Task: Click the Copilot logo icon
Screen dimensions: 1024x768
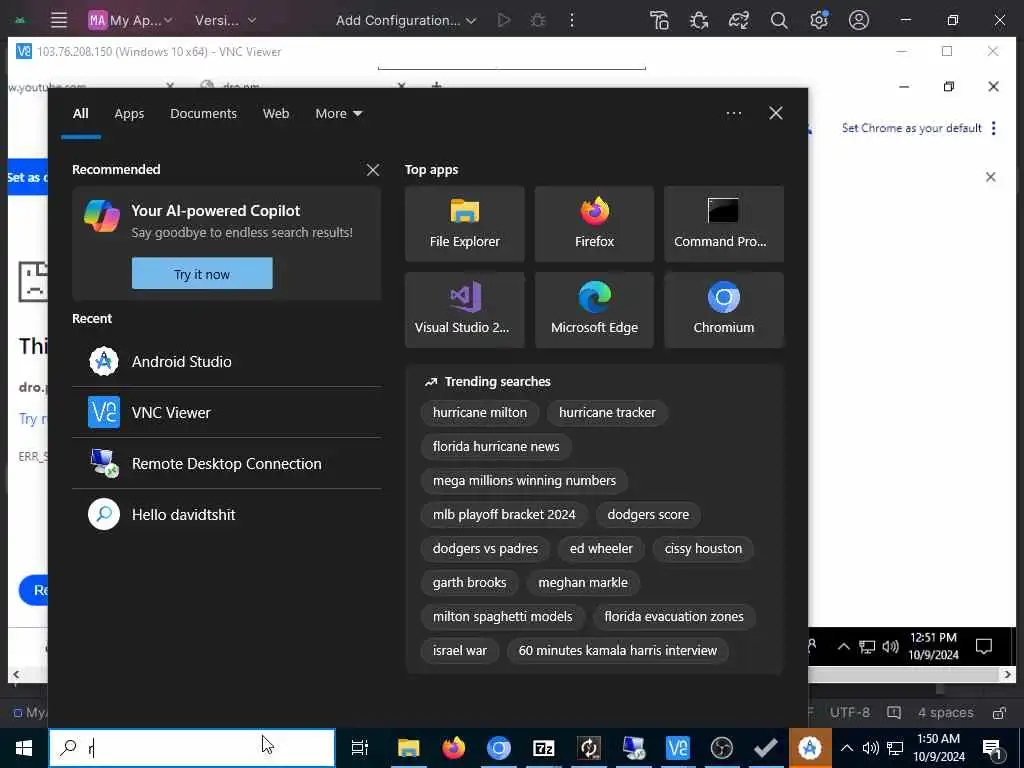Action: (x=101, y=216)
